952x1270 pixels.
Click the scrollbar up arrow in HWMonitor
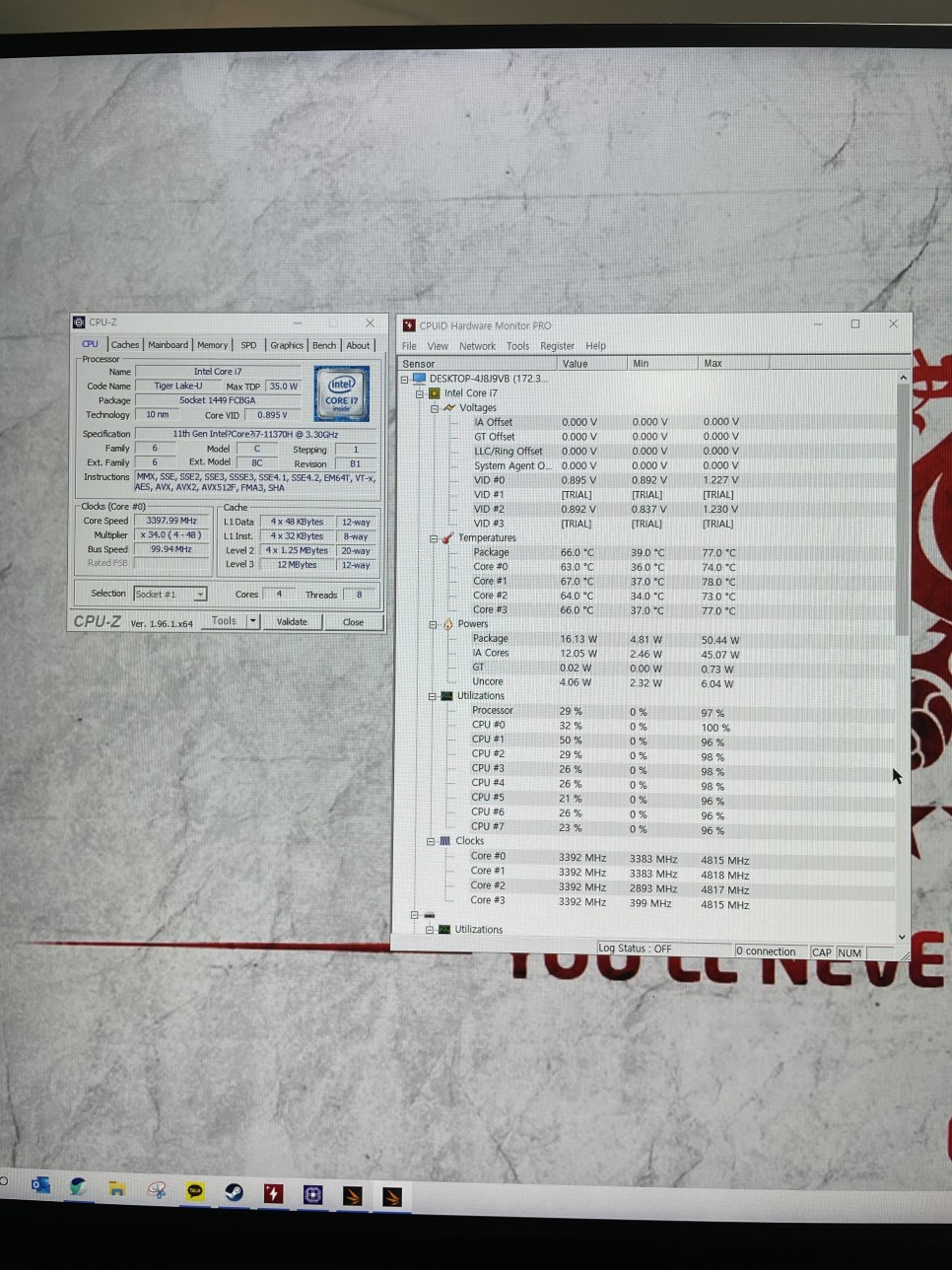click(903, 378)
